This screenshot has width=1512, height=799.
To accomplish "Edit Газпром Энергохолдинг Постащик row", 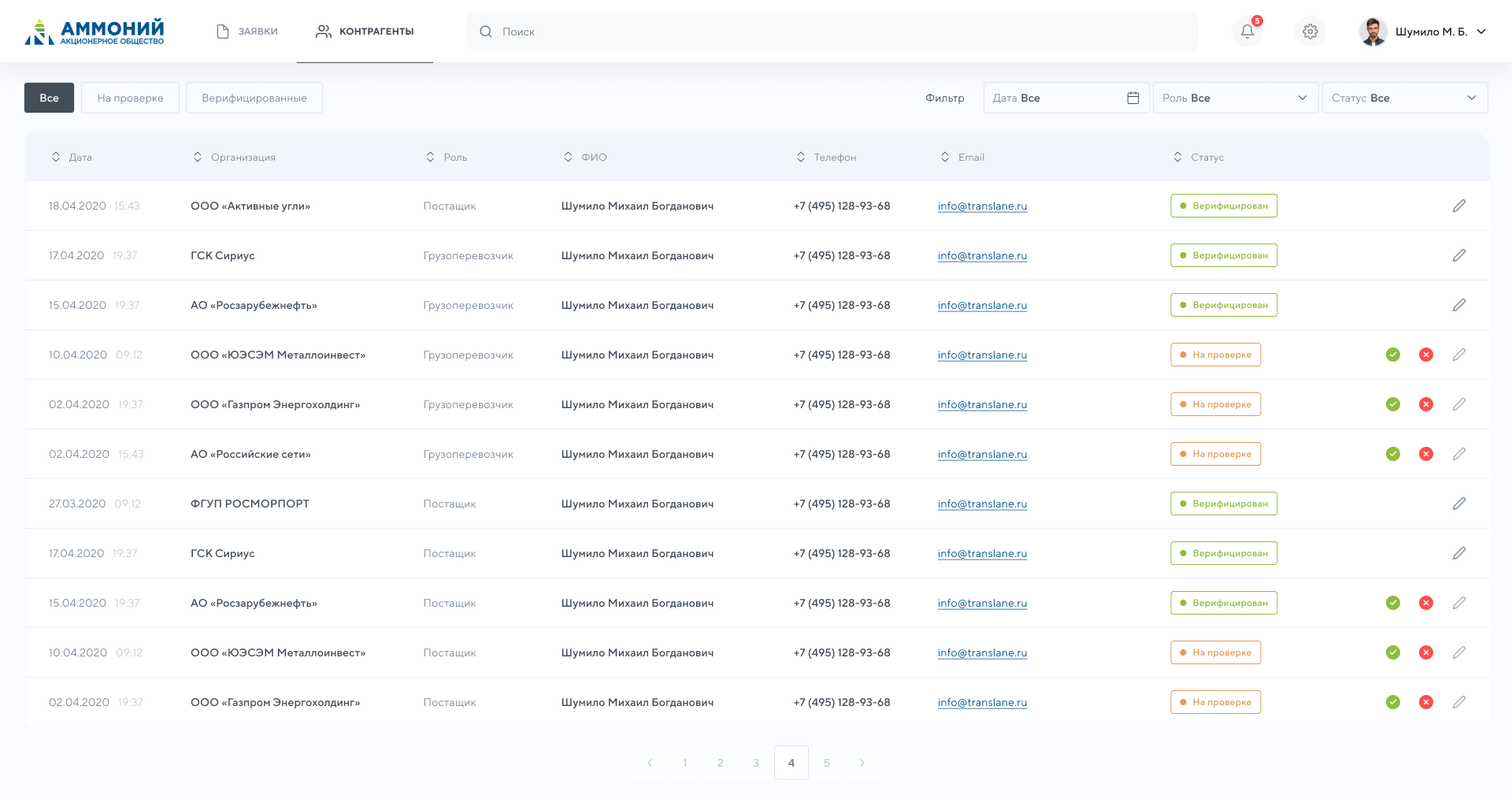I will click(1459, 702).
